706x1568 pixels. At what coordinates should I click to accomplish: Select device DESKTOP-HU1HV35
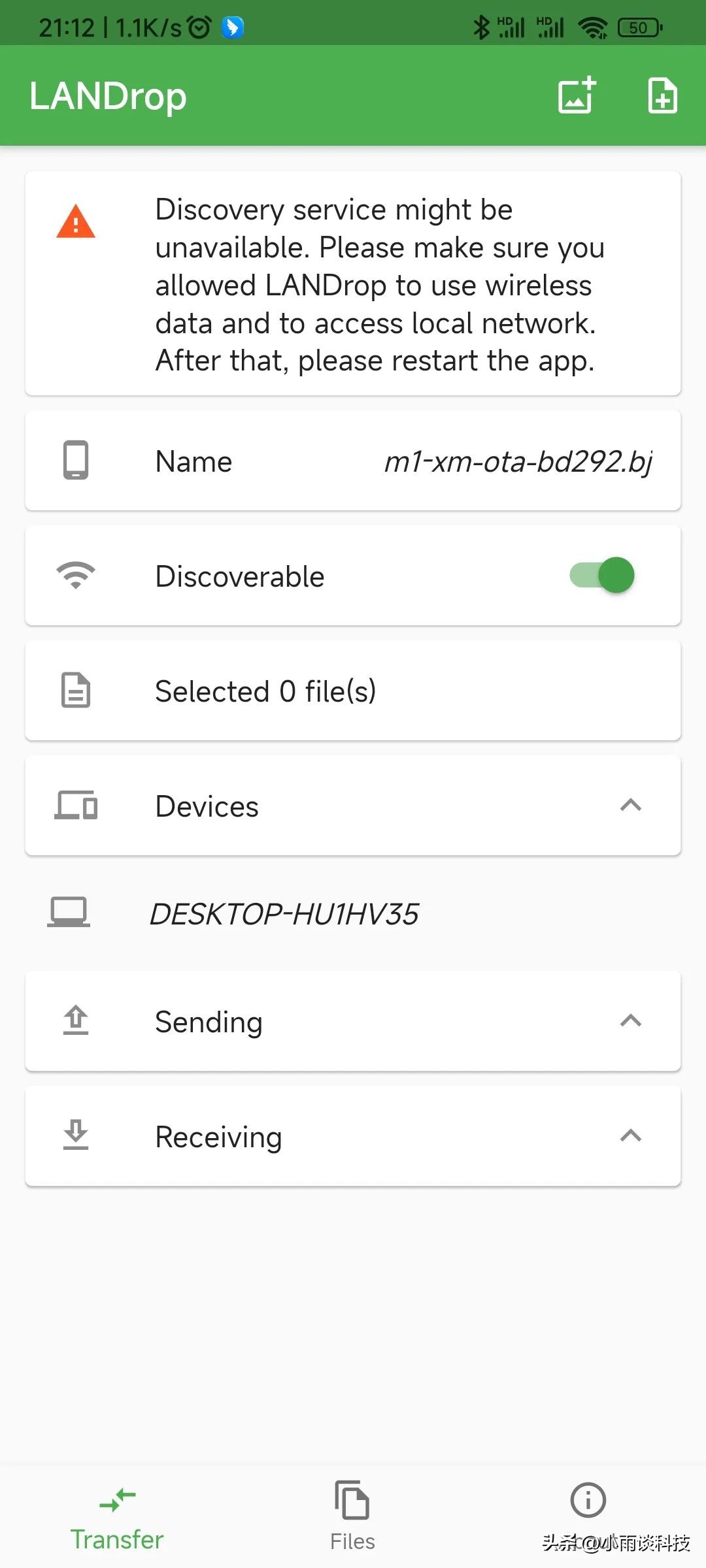284,913
